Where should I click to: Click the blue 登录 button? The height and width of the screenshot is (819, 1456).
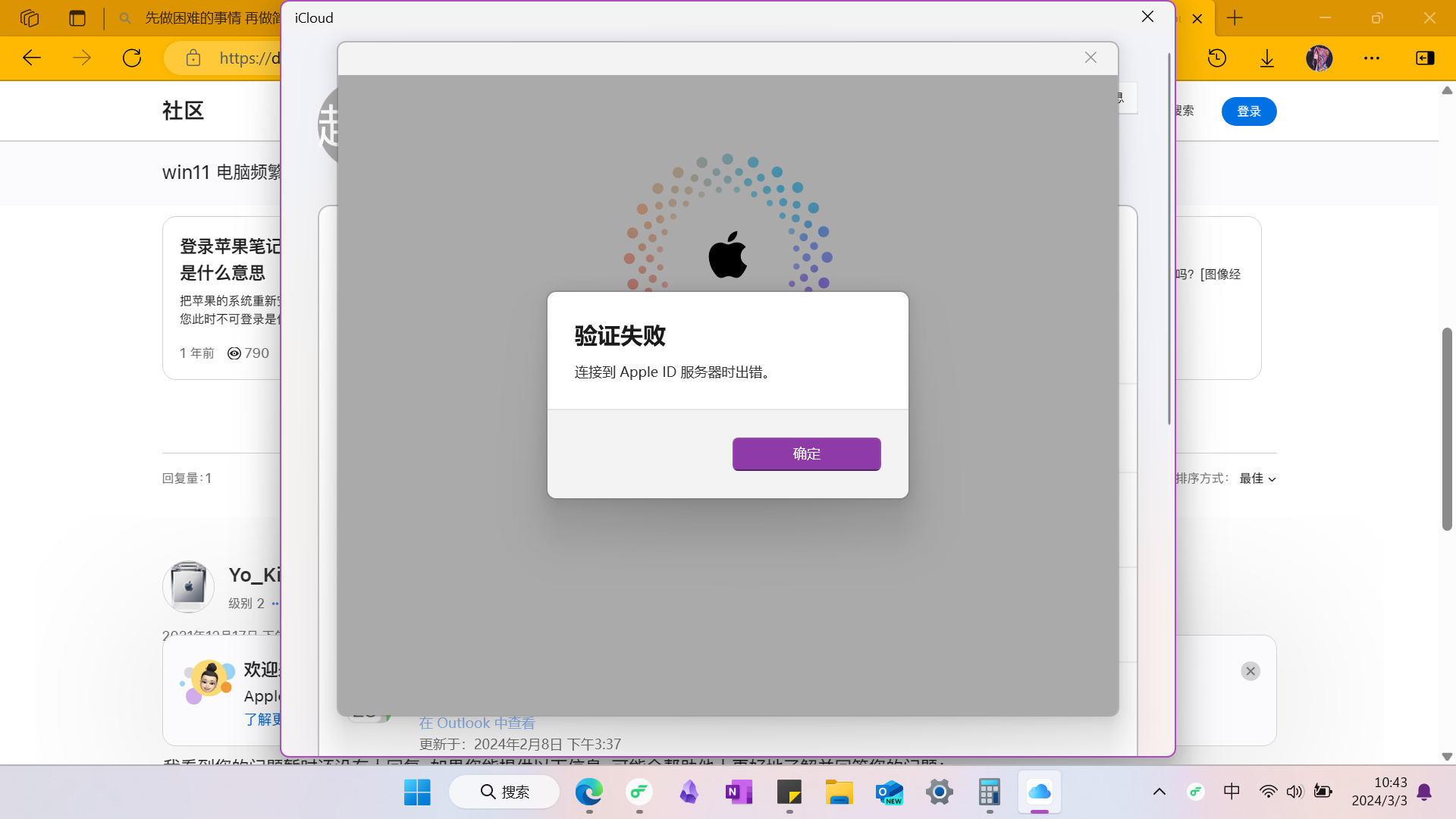(1248, 111)
